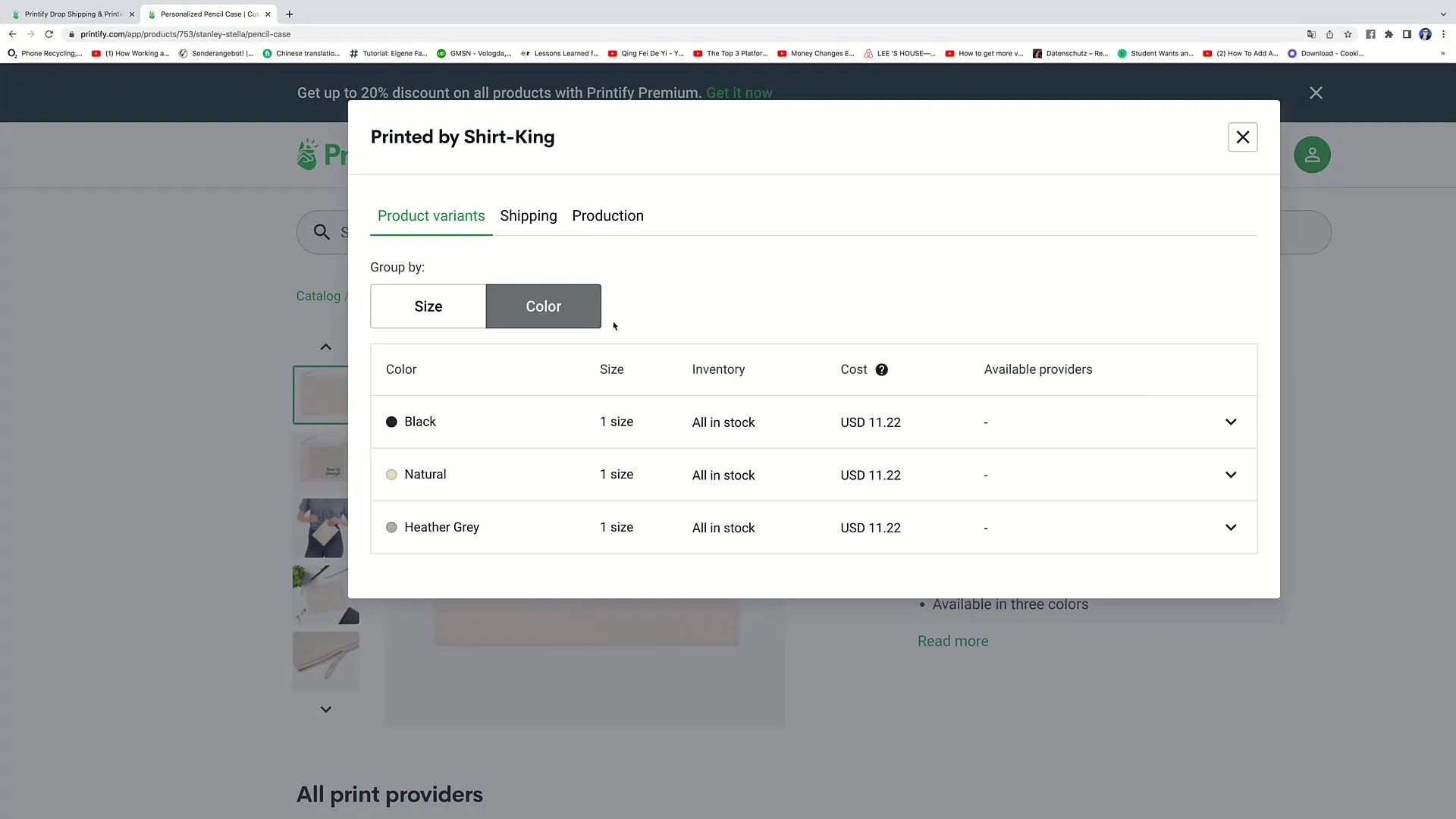The width and height of the screenshot is (1456, 819).
Task: Go back in browser history
Action: pos(12,34)
